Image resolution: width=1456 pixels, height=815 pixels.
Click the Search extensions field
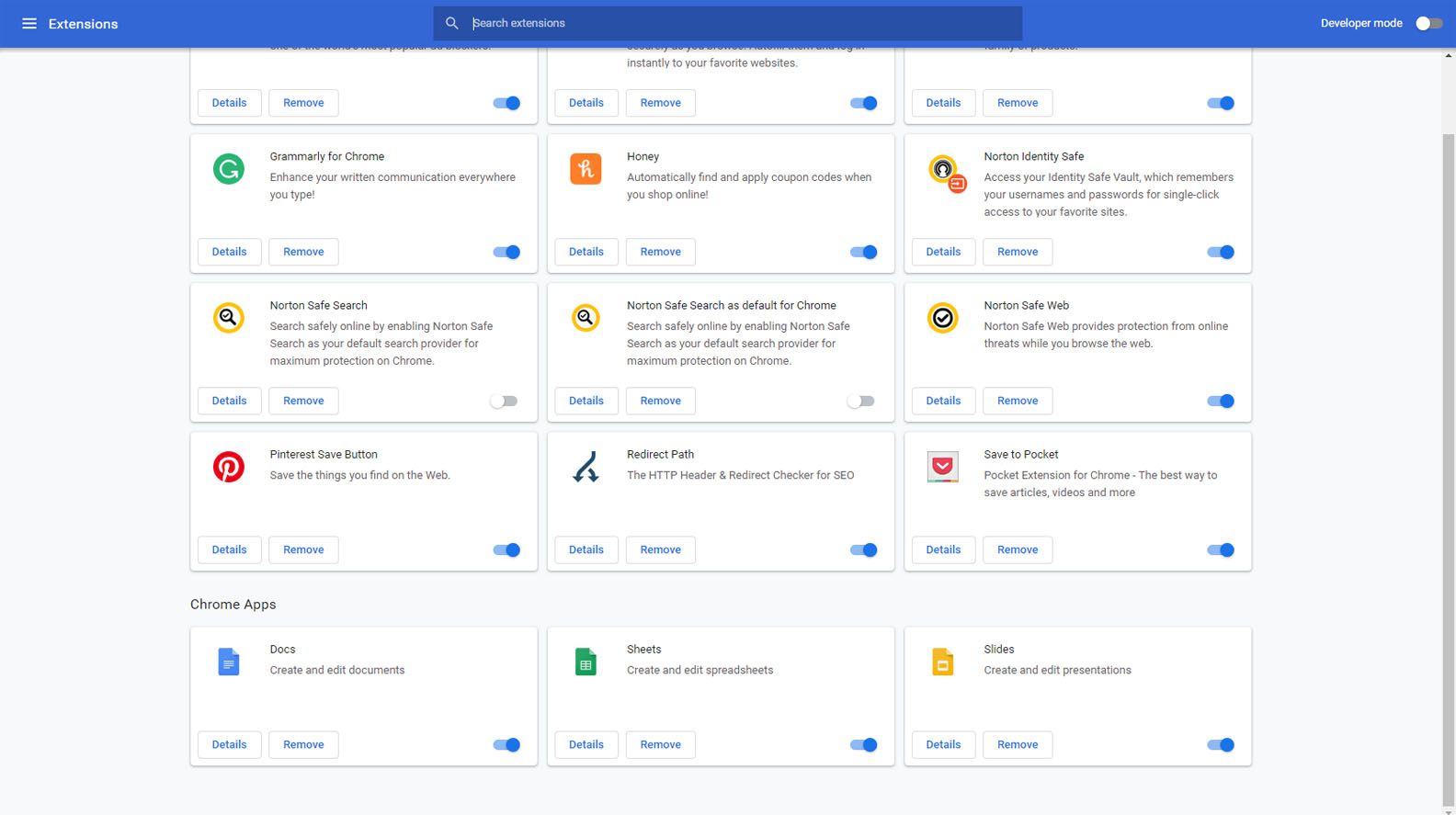pos(728,23)
